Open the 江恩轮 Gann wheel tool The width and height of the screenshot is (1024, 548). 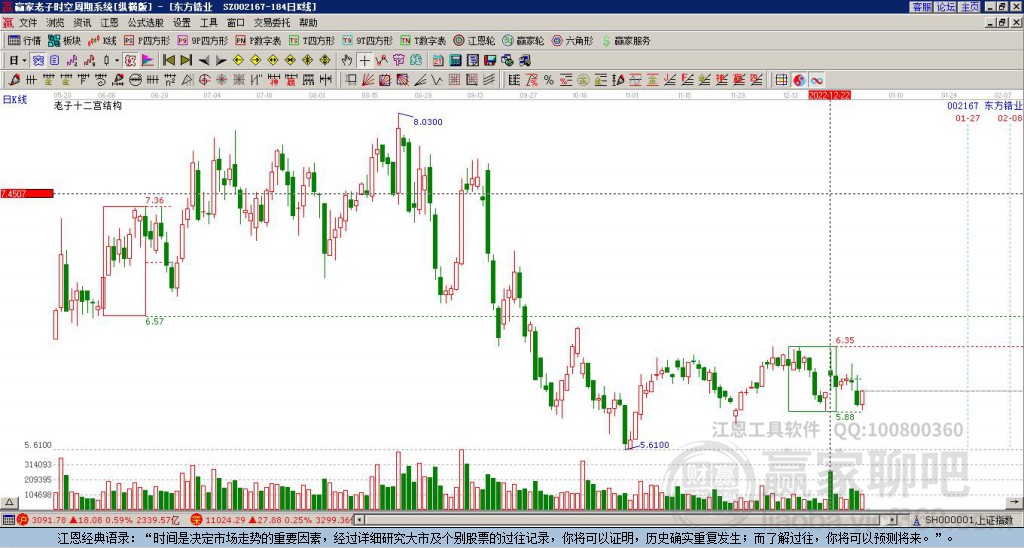click(473, 41)
